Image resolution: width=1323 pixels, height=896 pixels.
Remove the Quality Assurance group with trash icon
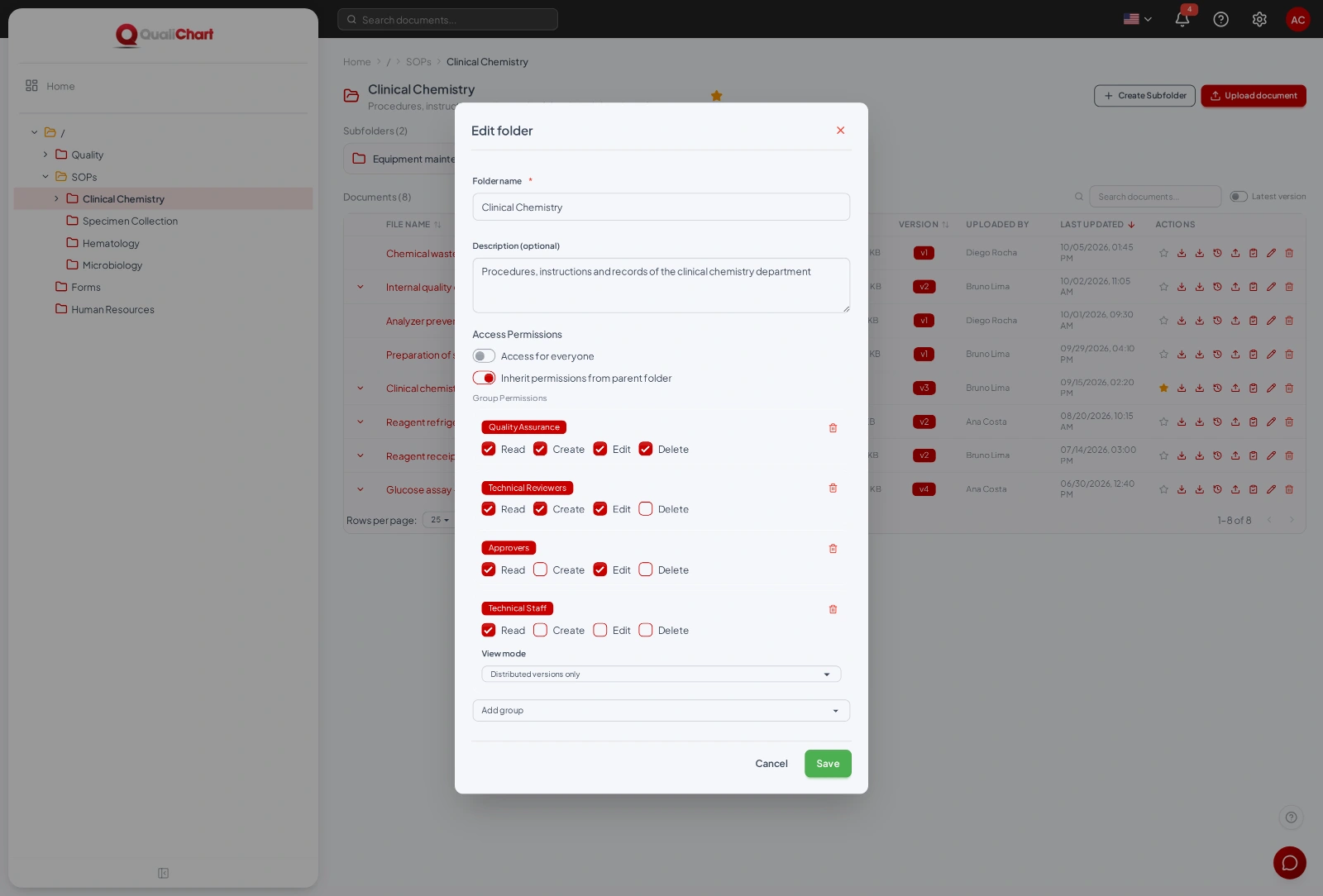833,428
